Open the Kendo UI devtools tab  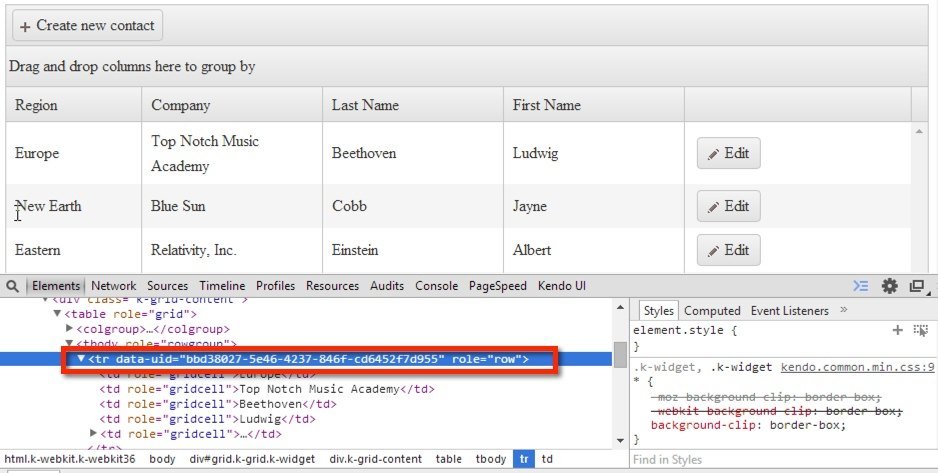pos(561,286)
